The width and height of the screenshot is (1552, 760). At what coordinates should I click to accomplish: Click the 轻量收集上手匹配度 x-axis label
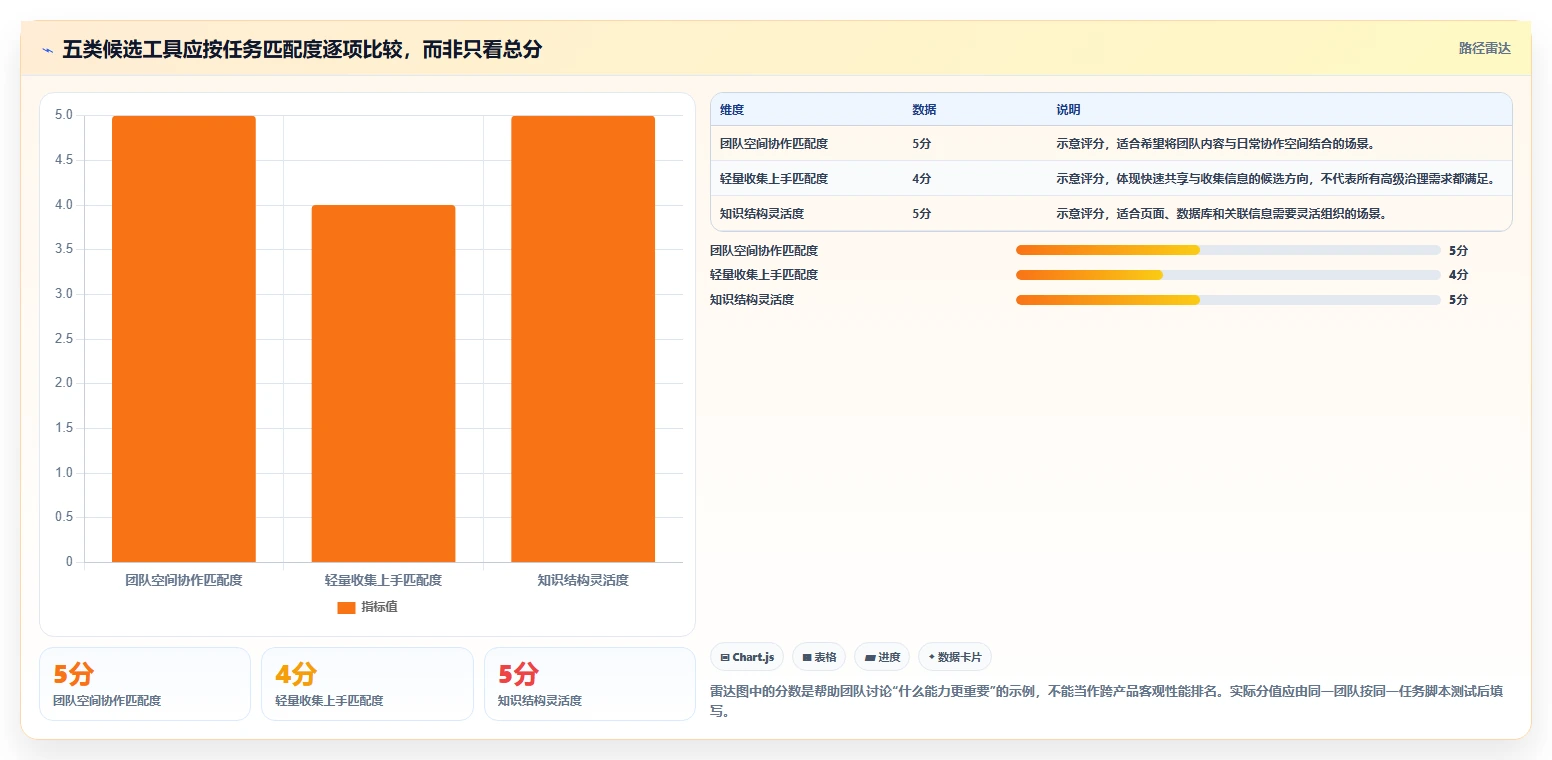point(383,580)
